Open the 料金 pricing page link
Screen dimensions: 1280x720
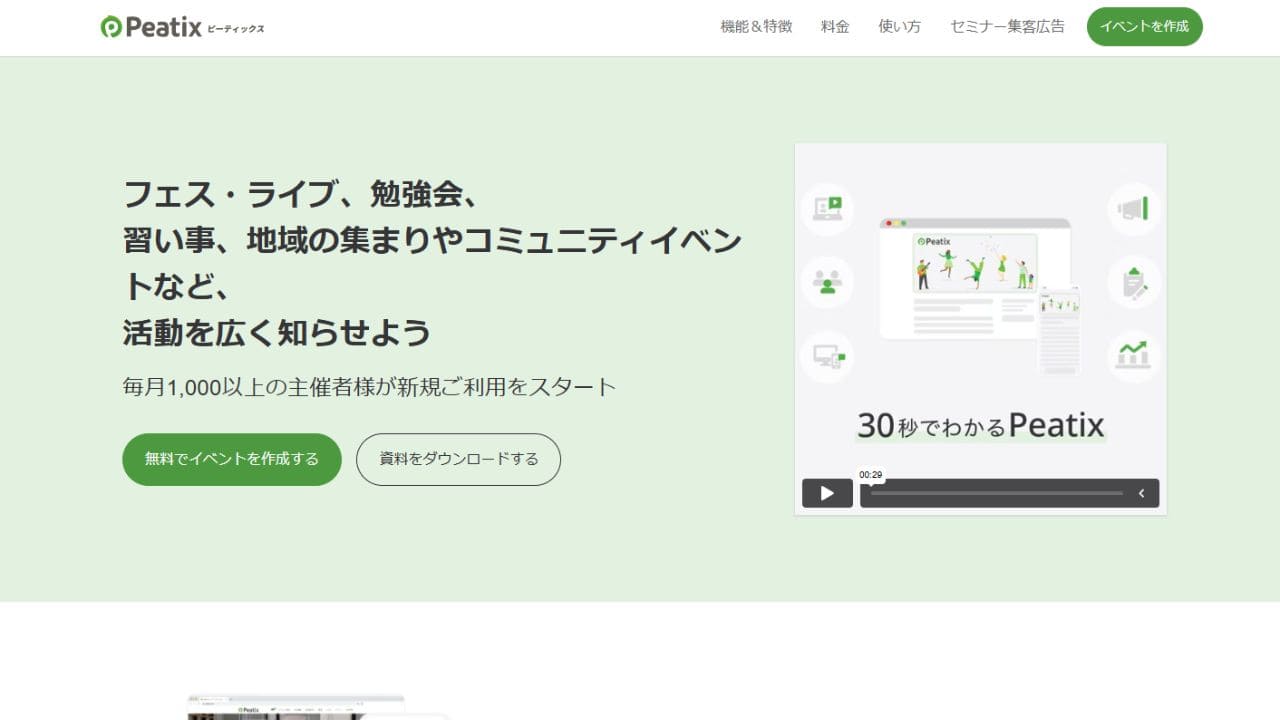[x=835, y=27]
